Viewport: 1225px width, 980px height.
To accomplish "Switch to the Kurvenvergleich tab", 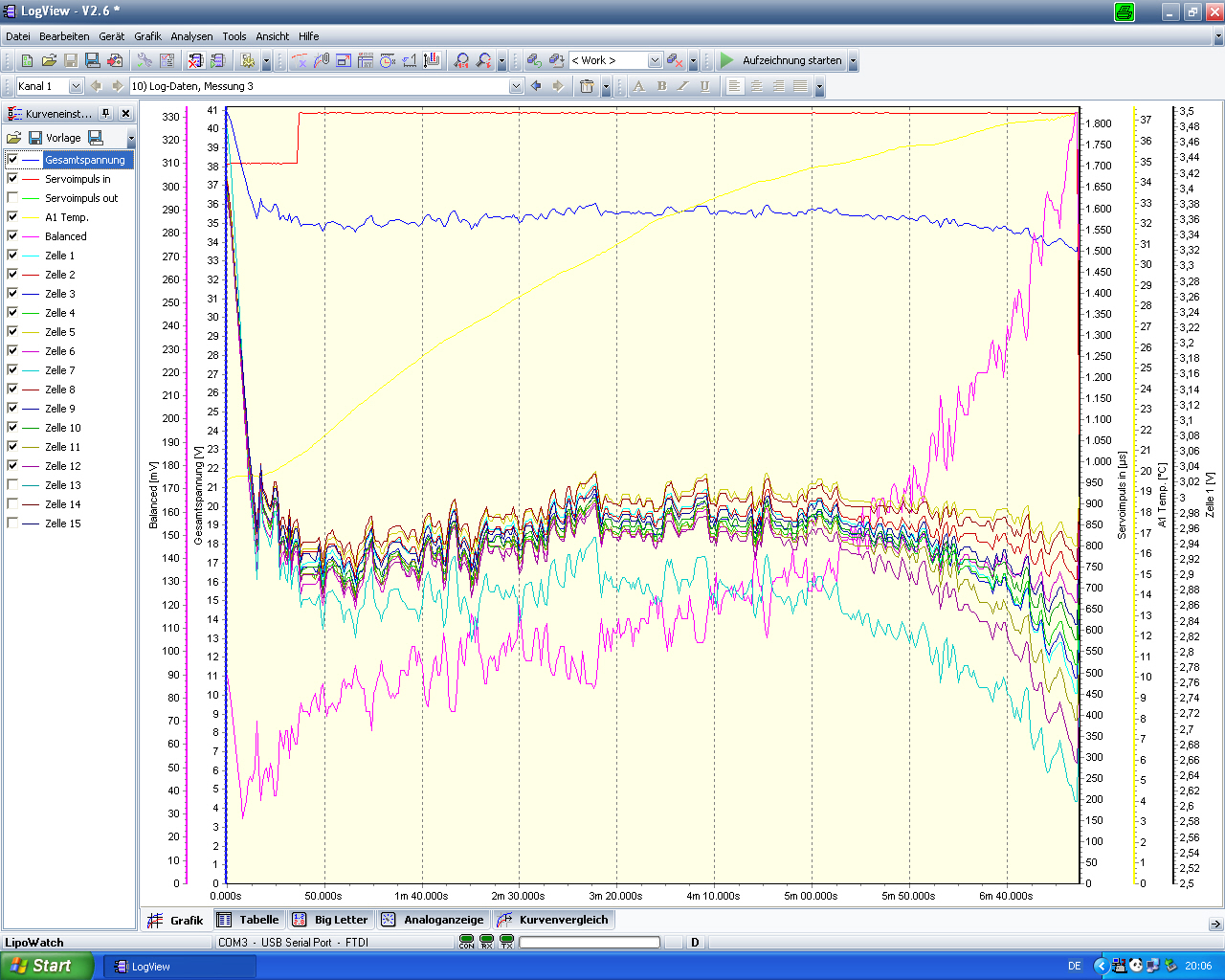I will (553, 920).
